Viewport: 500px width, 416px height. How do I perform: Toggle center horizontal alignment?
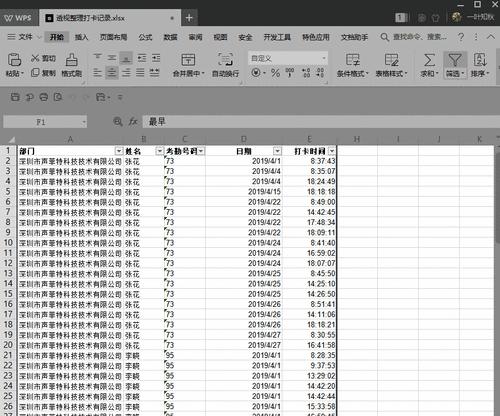coord(112,72)
